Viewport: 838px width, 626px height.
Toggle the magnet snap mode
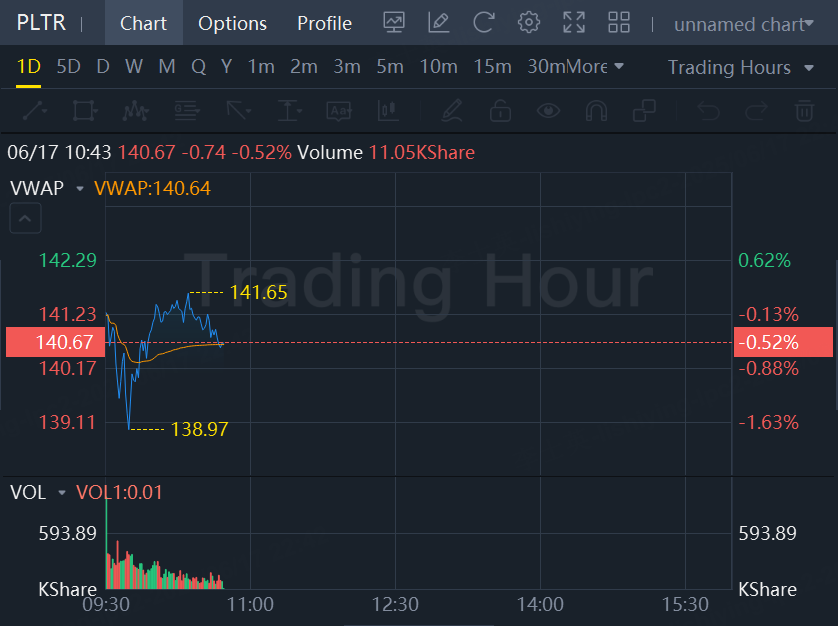point(596,111)
